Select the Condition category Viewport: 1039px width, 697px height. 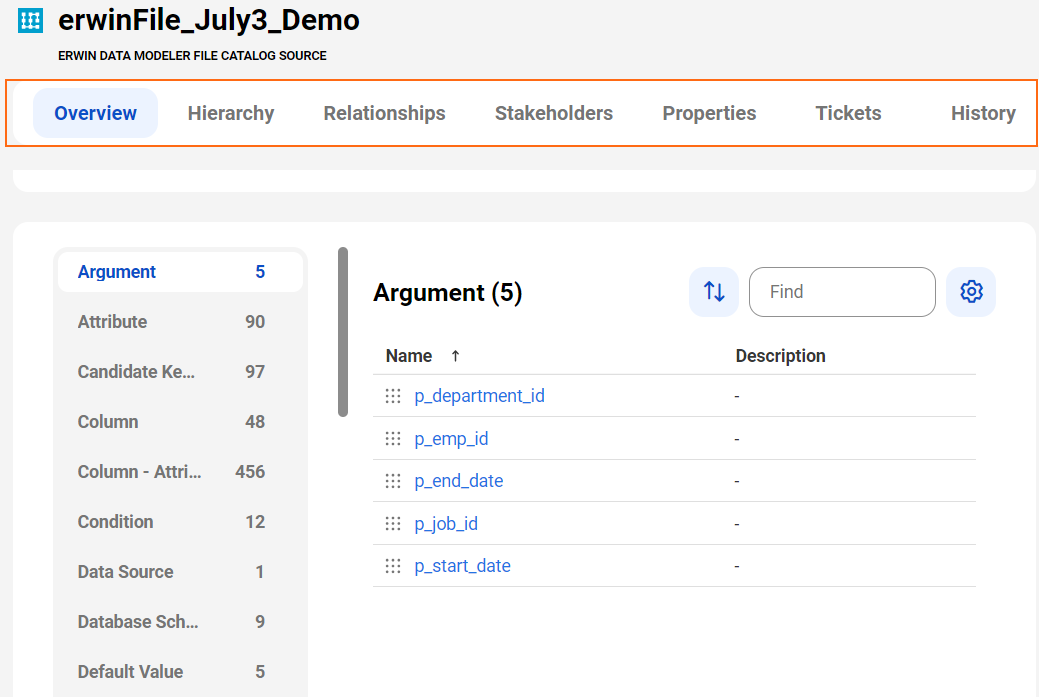(x=180, y=522)
